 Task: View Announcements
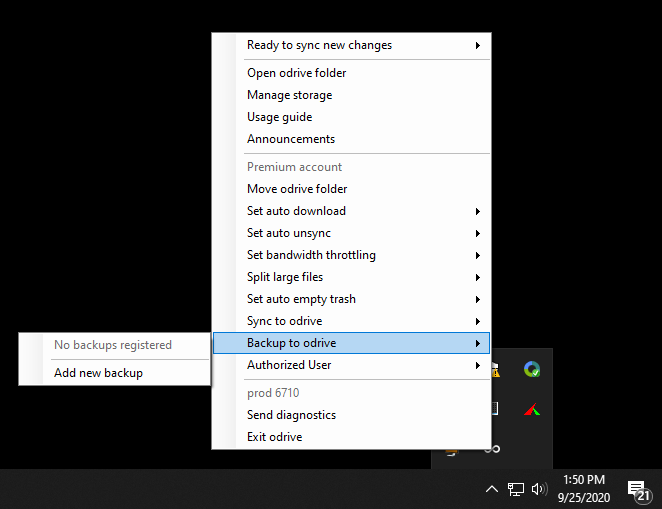tap(290, 139)
